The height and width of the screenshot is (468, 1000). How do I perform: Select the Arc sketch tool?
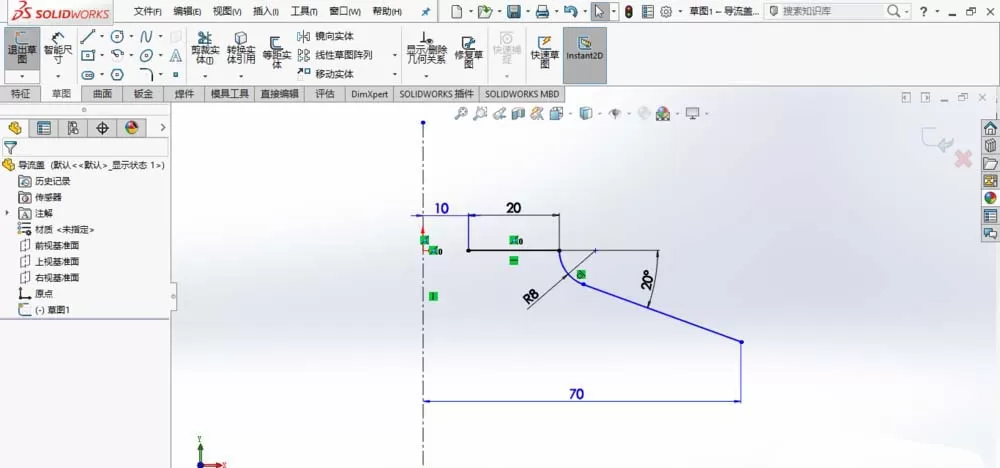click(117, 55)
